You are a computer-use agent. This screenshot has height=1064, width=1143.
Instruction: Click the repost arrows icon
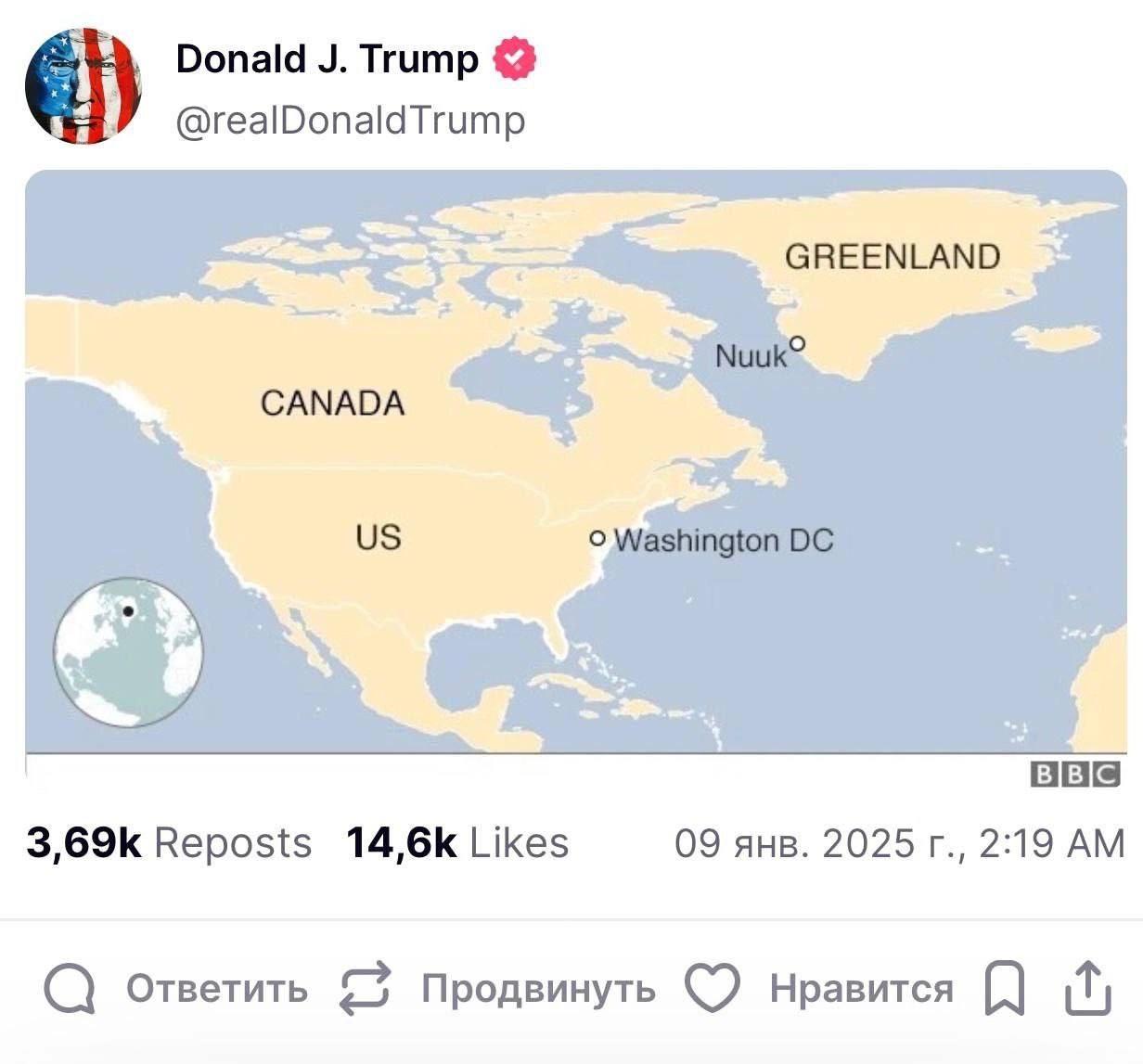(x=366, y=988)
